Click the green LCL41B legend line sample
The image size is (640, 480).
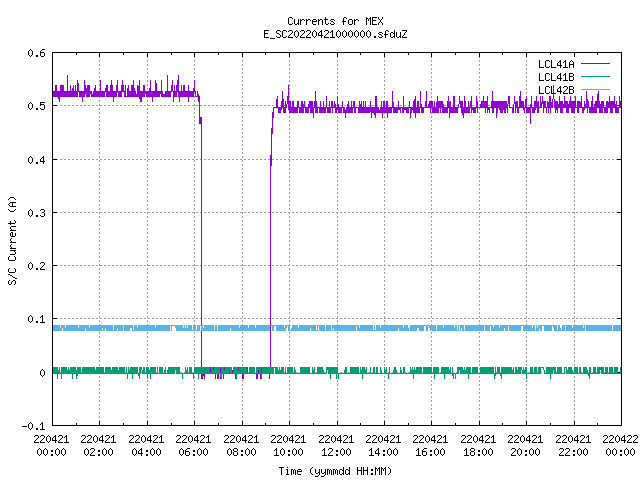point(595,76)
